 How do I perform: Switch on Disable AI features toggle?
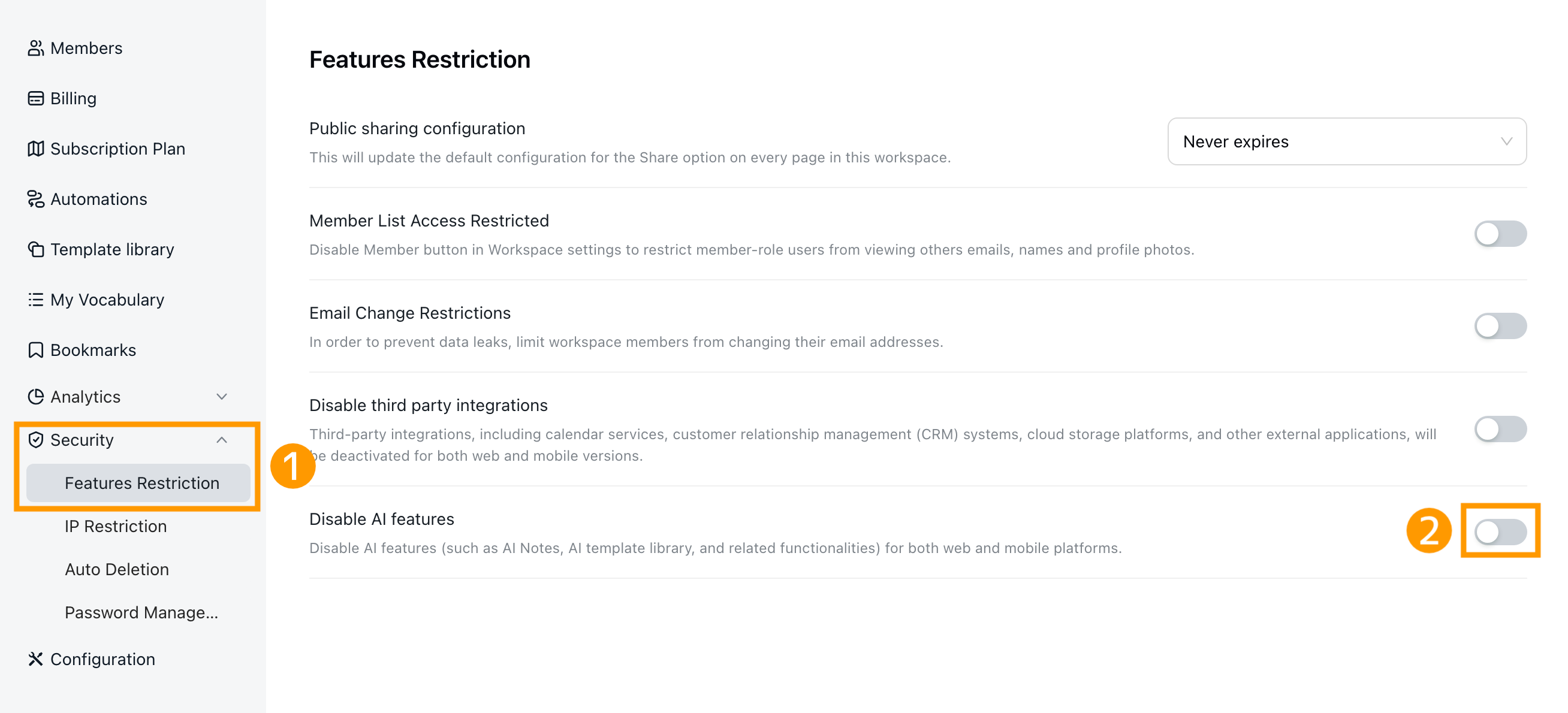[1500, 532]
